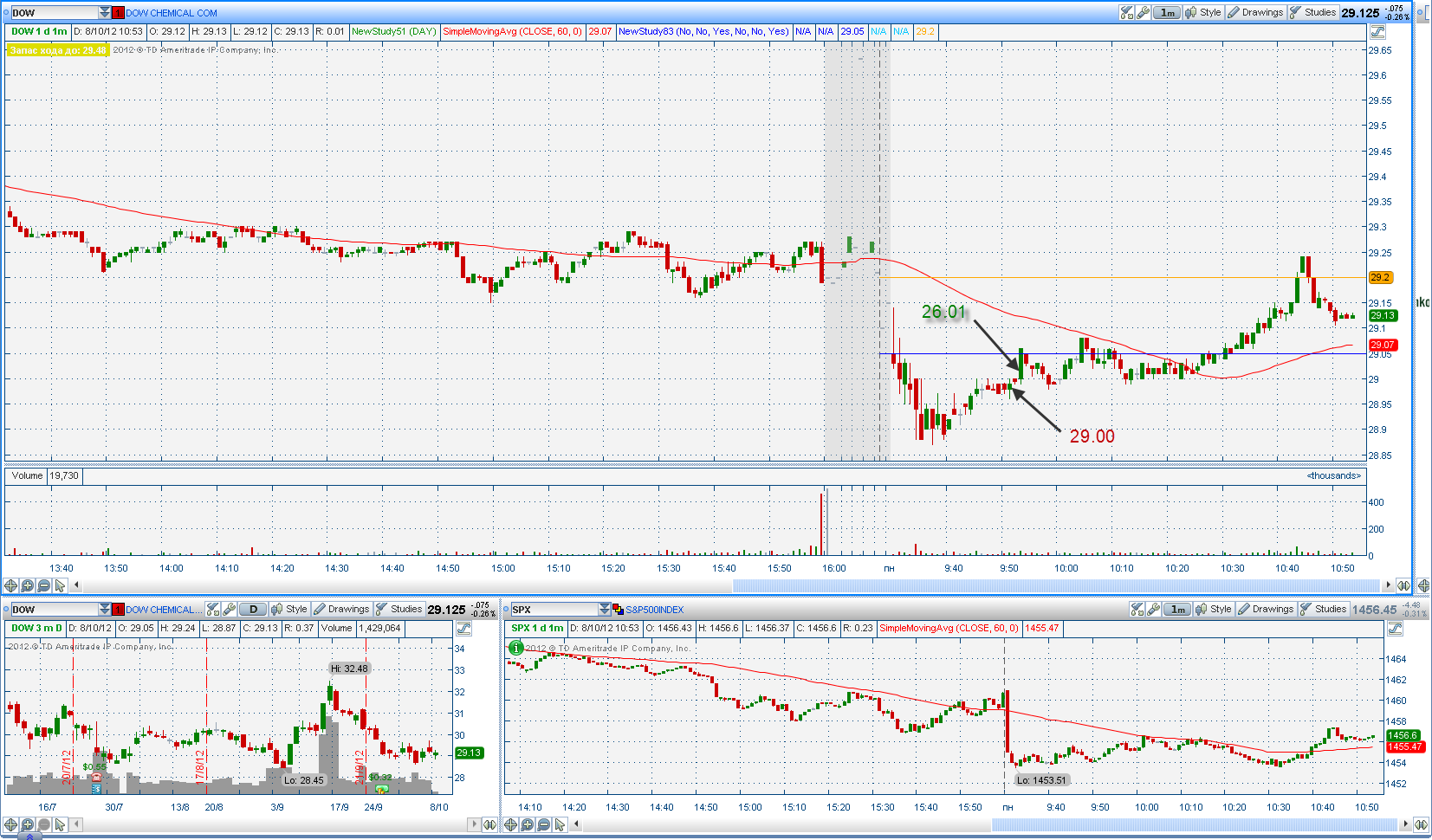Click the expand time axis icon under the daily chart
Screen dimensions: 1432x840
tap(489, 824)
